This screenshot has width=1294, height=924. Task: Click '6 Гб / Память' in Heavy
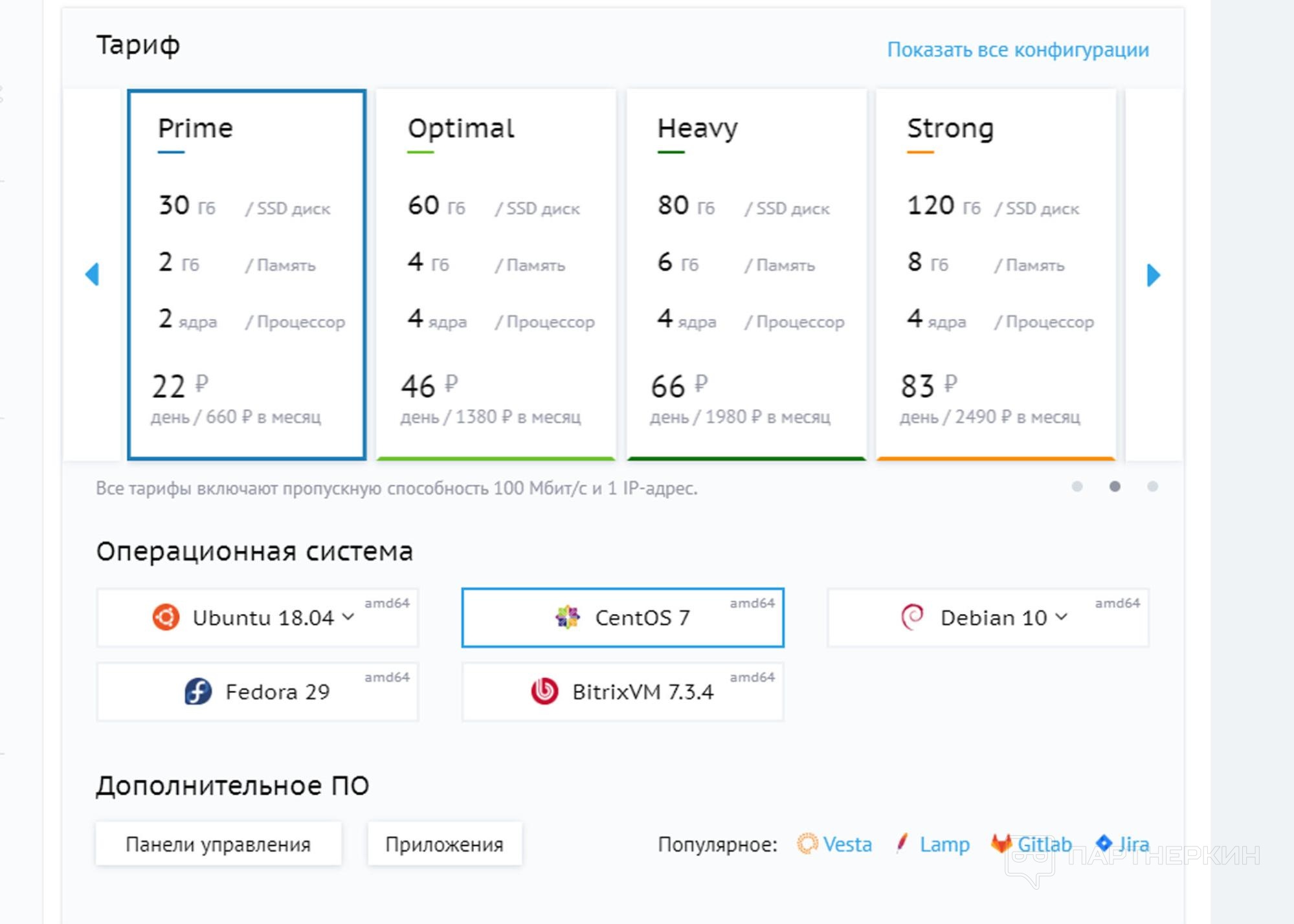coord(736,262)
